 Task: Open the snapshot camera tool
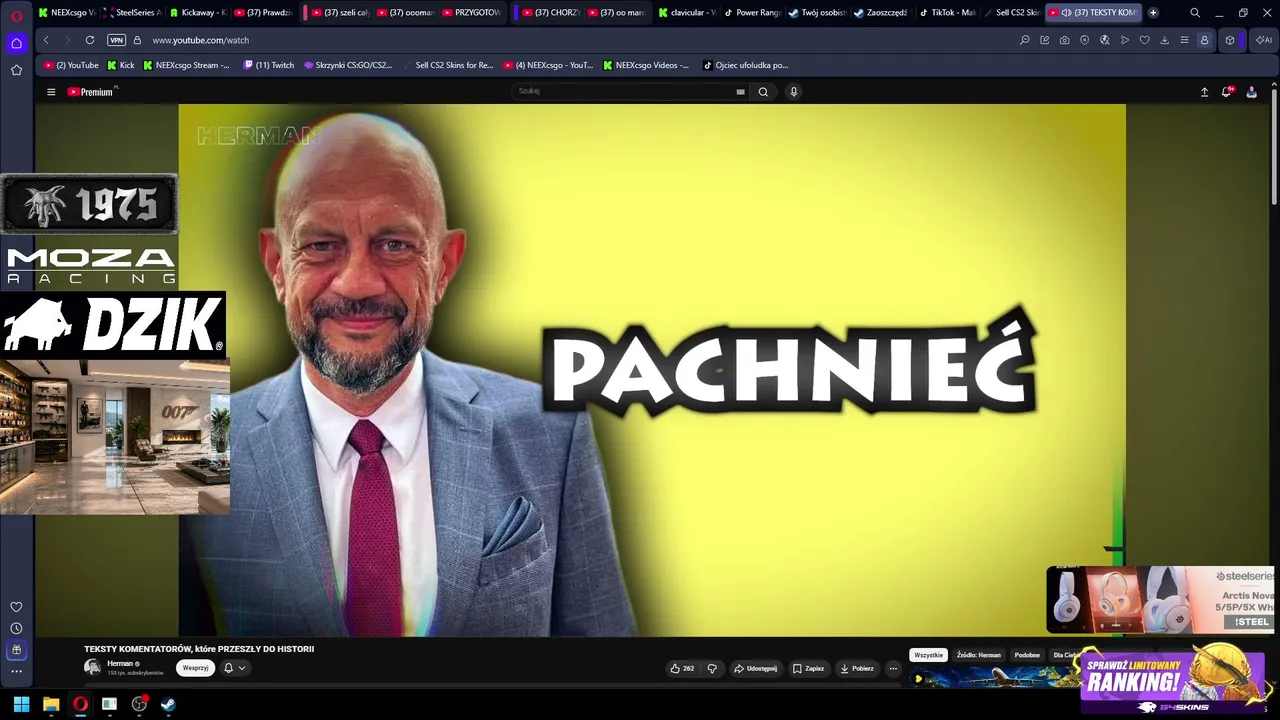pyautogui.click(x=1065, y=40)
